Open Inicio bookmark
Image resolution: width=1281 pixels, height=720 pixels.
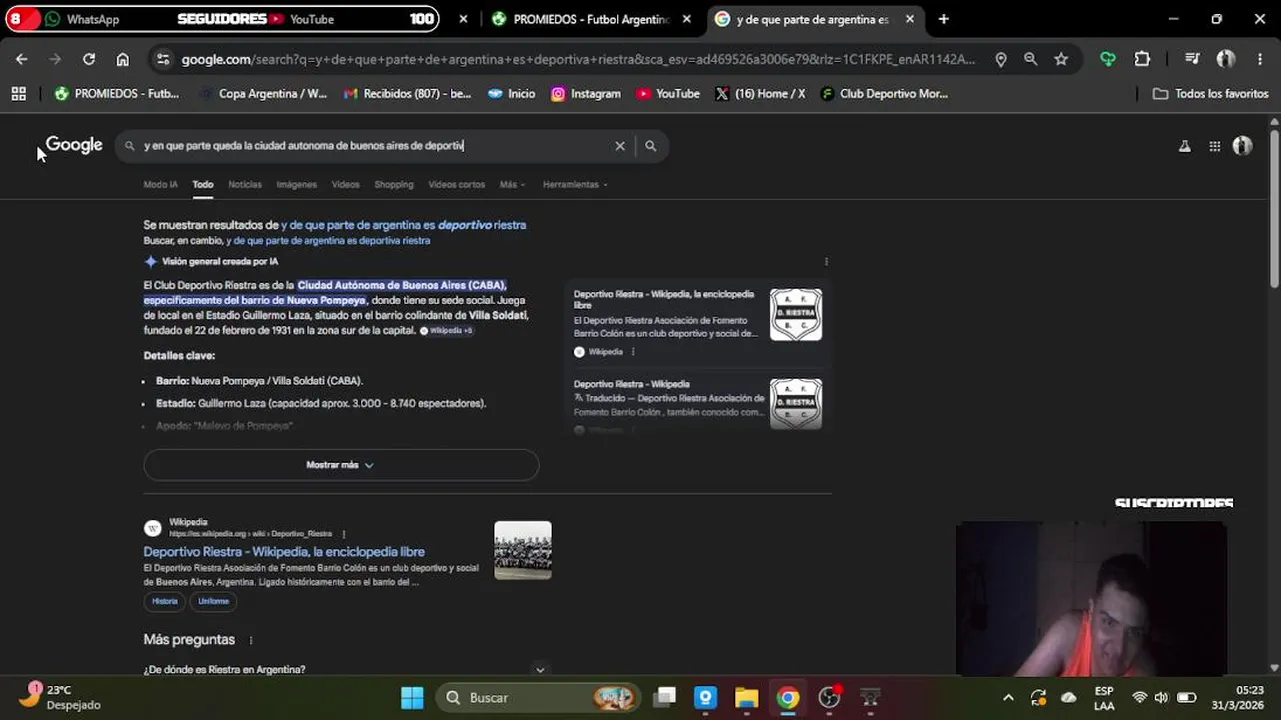[x=511, y=94]
